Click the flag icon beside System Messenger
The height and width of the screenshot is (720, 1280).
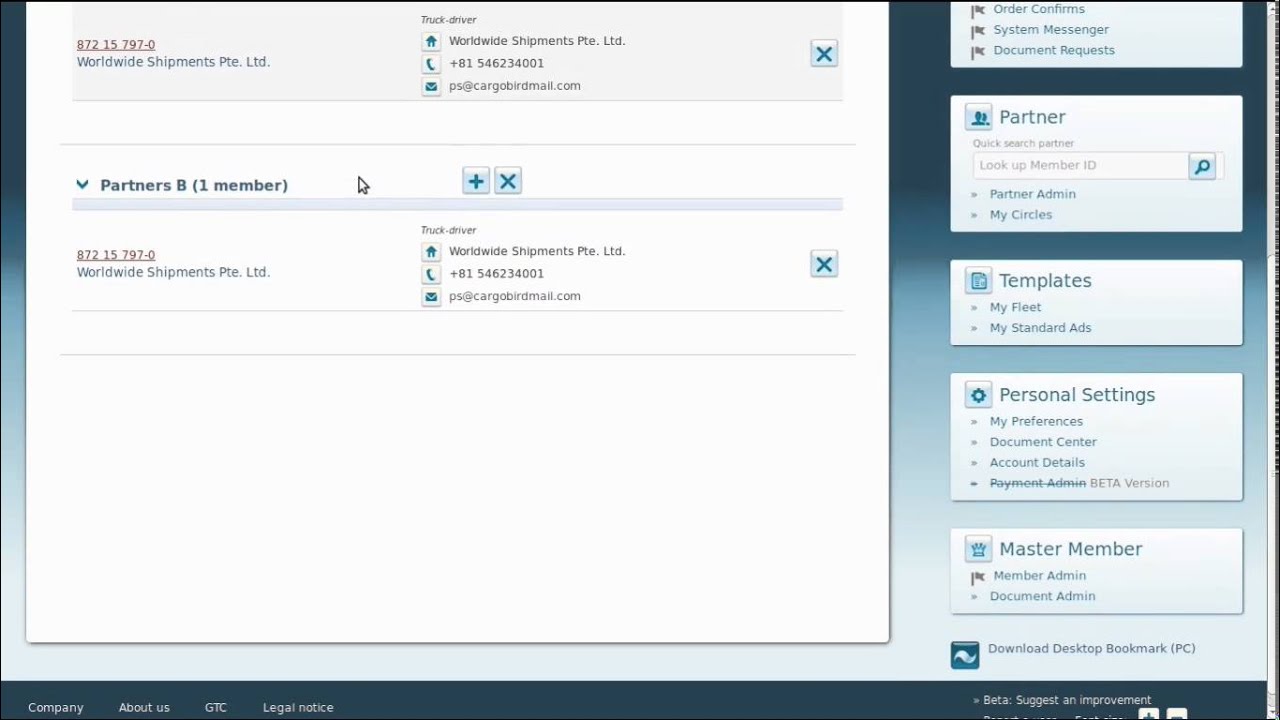pos(978,31)
